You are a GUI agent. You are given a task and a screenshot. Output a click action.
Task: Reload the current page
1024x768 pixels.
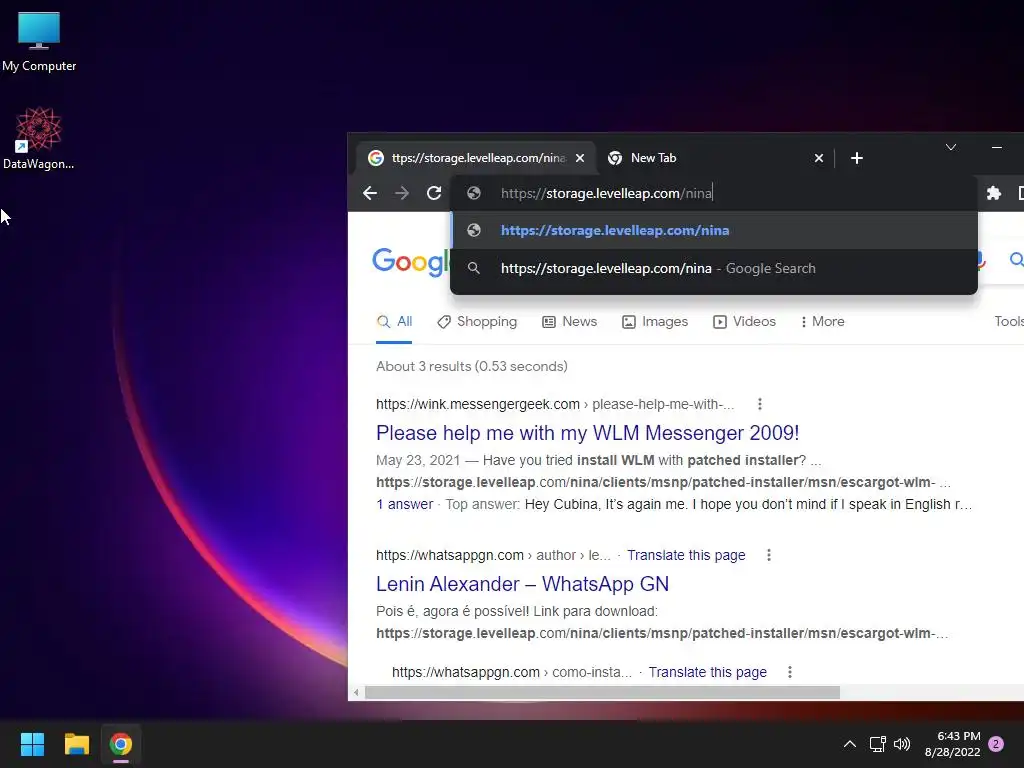(434, 193)
